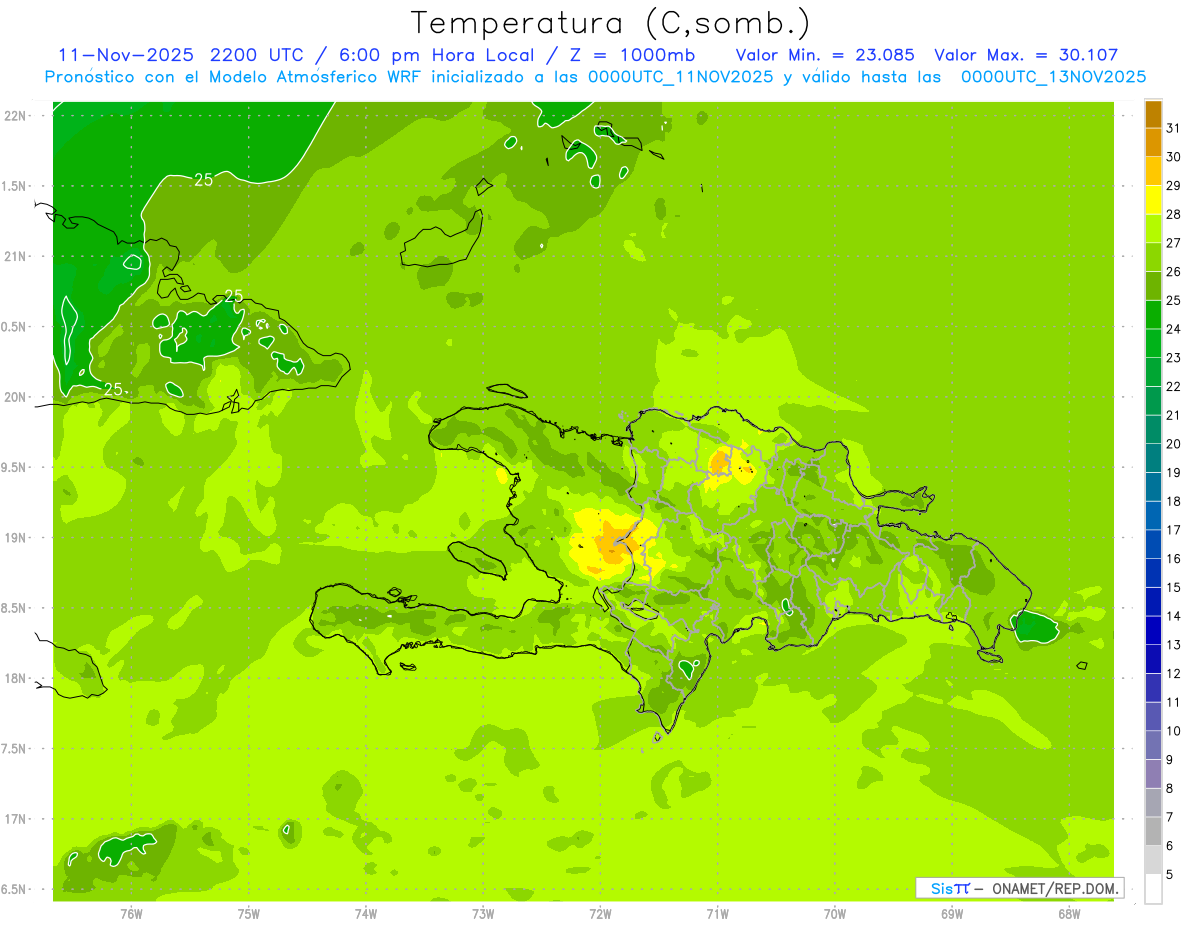This screenshot has width=1200, height=927.
Task: Select the green swatch between 24 and 25
Action: [1153, 315]
